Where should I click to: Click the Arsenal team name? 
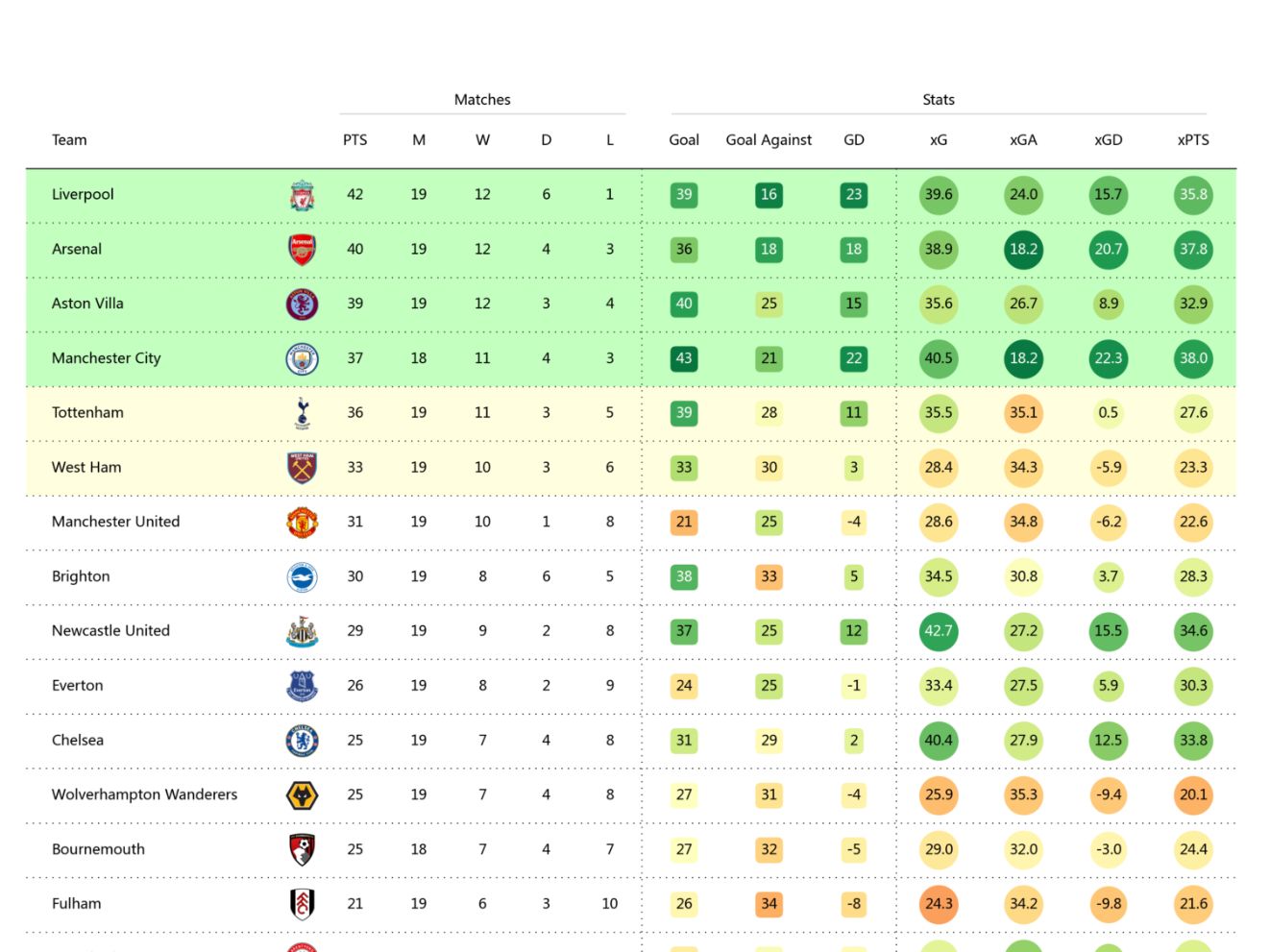(x=77, y=250)
